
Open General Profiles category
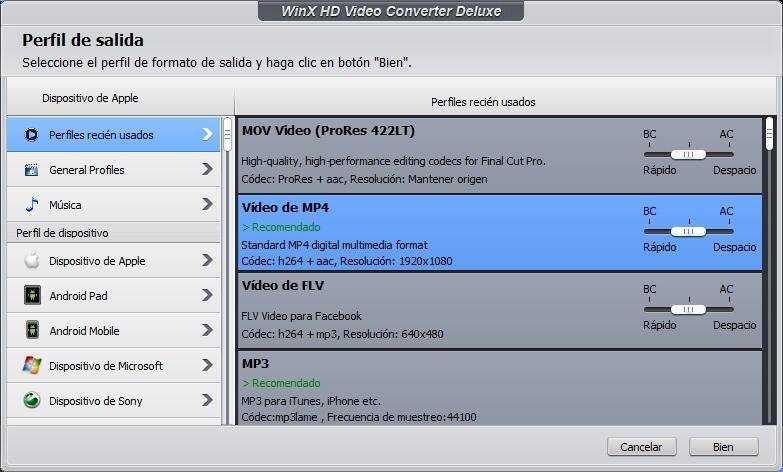coord(113,169)
